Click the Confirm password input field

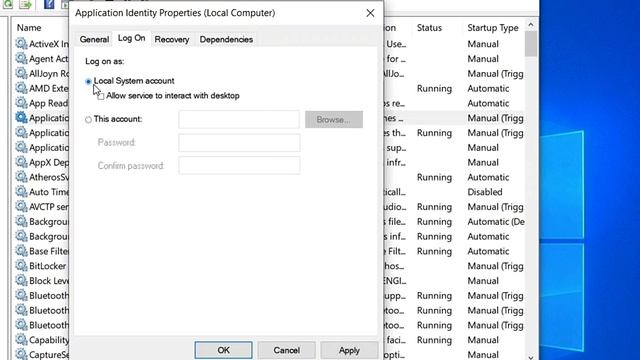239,166
